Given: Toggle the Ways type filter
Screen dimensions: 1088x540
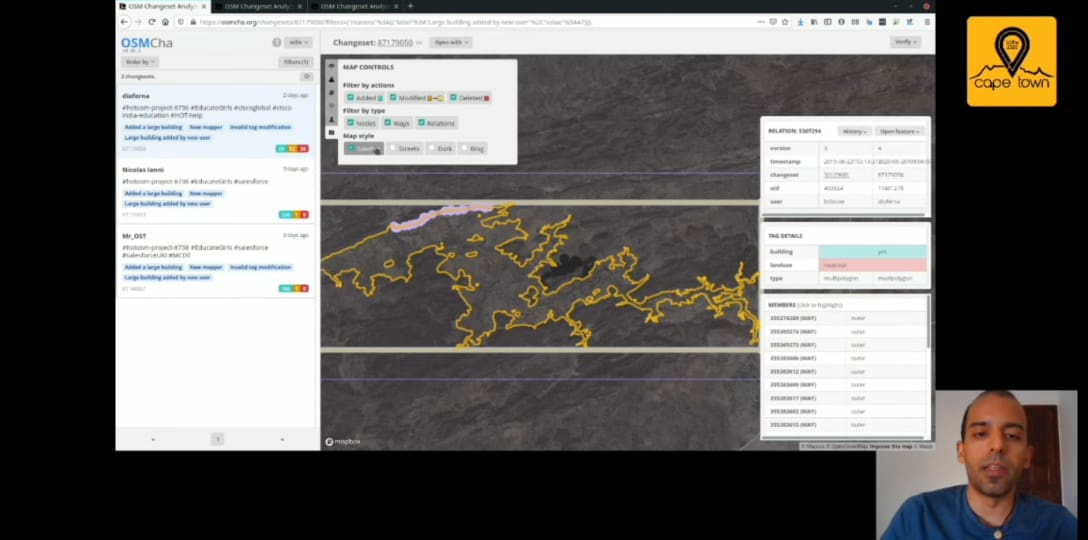Looking at the screenshot, I should pyautogui.click(x=396, y=123).
